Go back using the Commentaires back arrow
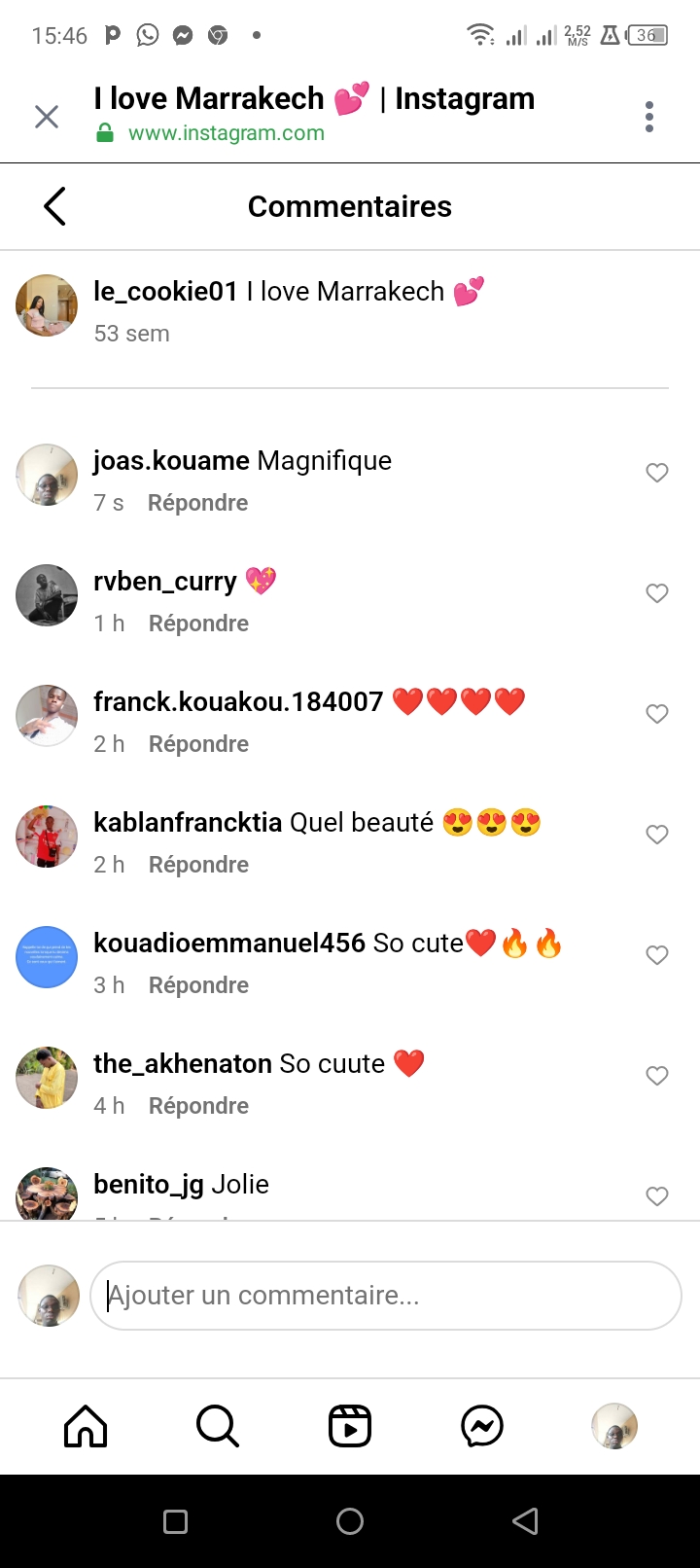Screen dimensions: 700x1568 coord(55,206)
